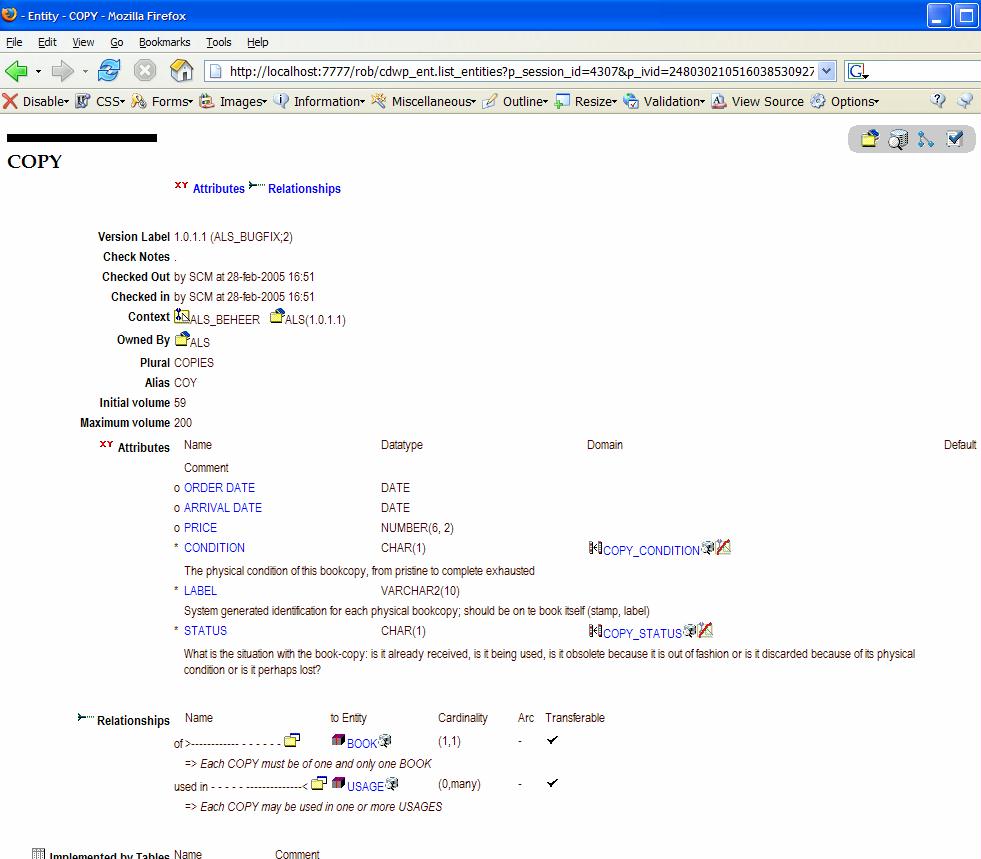Click the dice icon after the BOOK link
The image size is (981, 859).
(x=385, y=740)
